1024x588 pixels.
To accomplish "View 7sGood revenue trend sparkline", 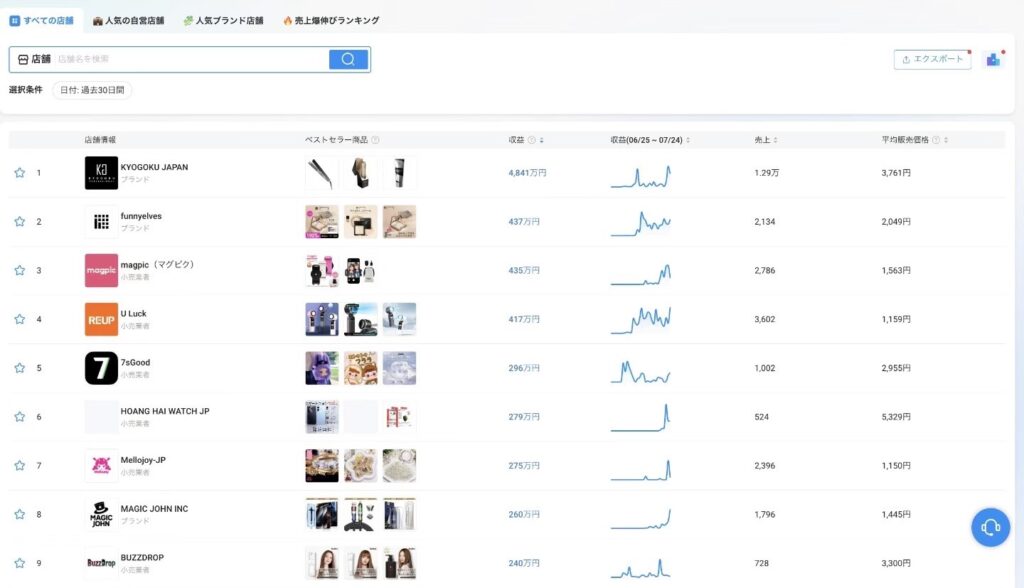I will point(641,371).
